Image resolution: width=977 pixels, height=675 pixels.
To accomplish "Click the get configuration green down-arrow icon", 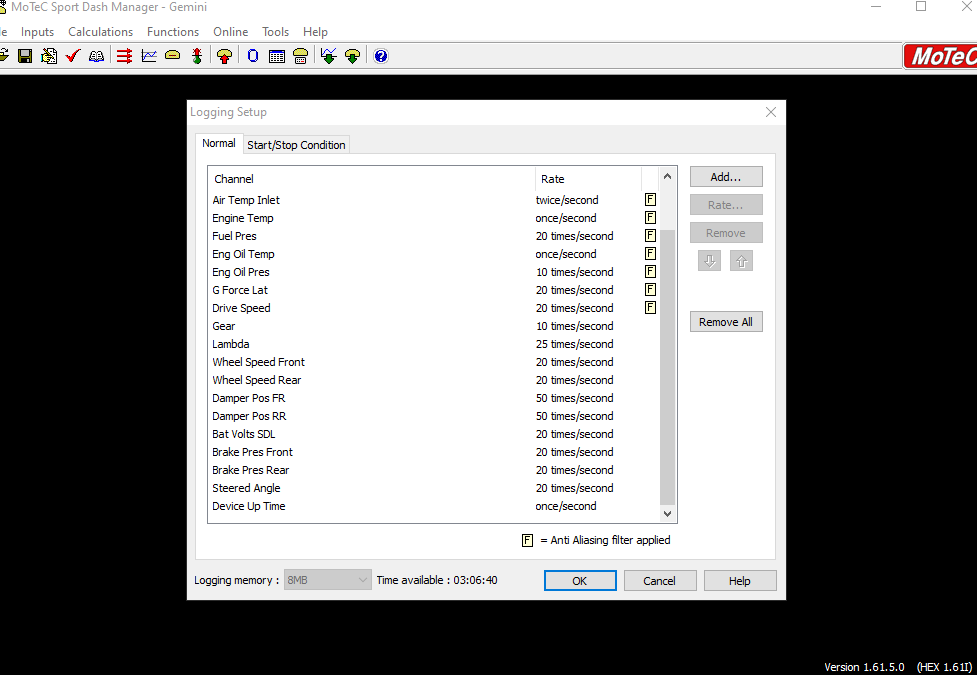I will point(352,56).
